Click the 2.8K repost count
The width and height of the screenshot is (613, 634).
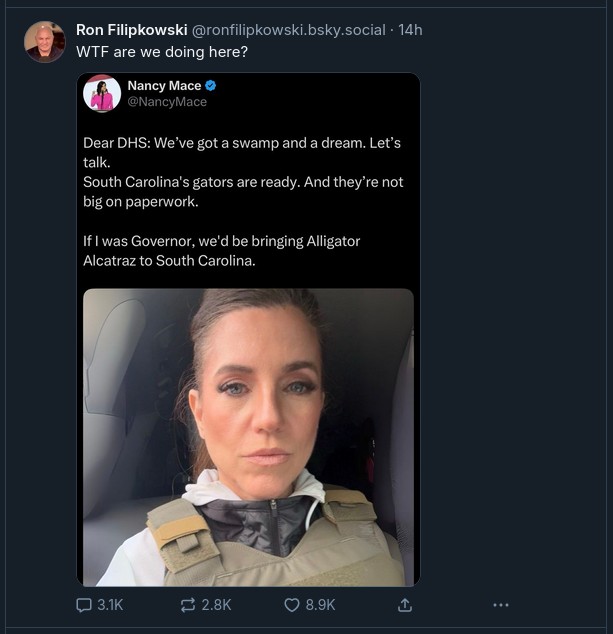click(x=216, y=605)
